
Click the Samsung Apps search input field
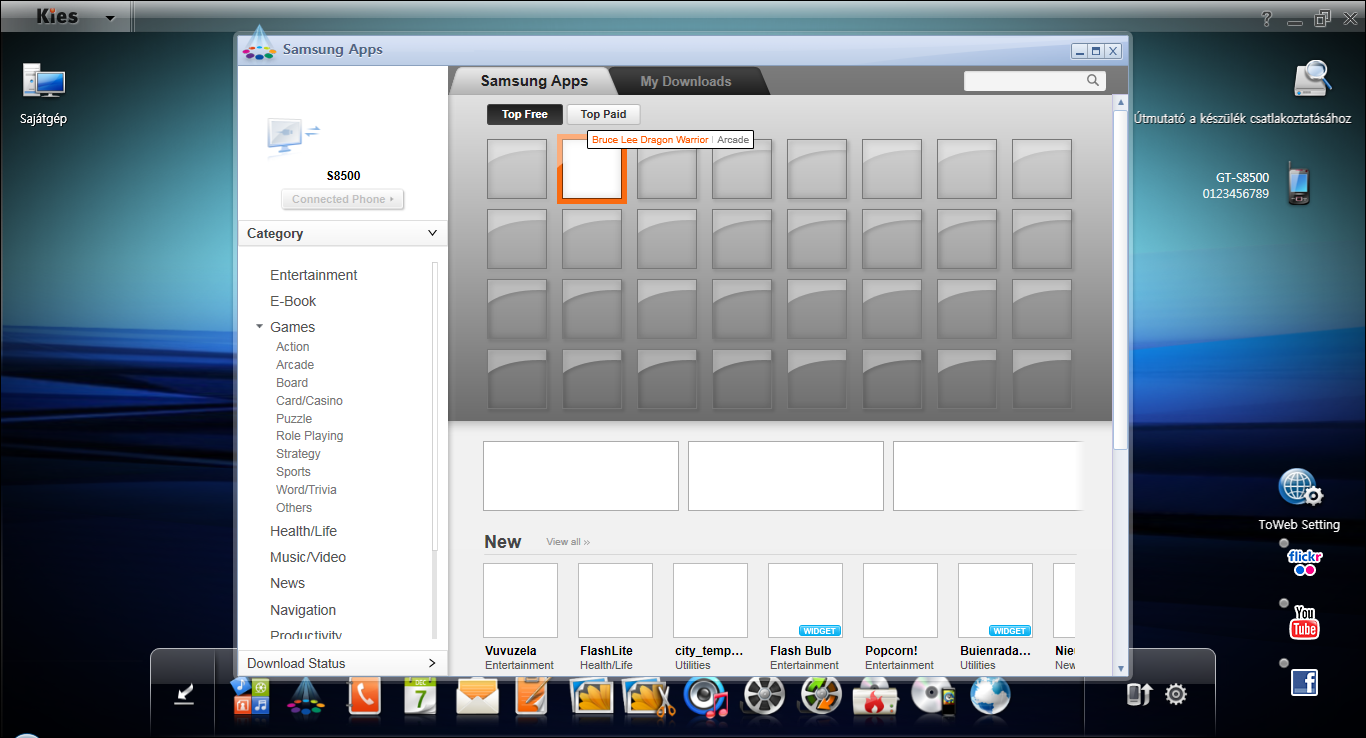click(1024, 81)
